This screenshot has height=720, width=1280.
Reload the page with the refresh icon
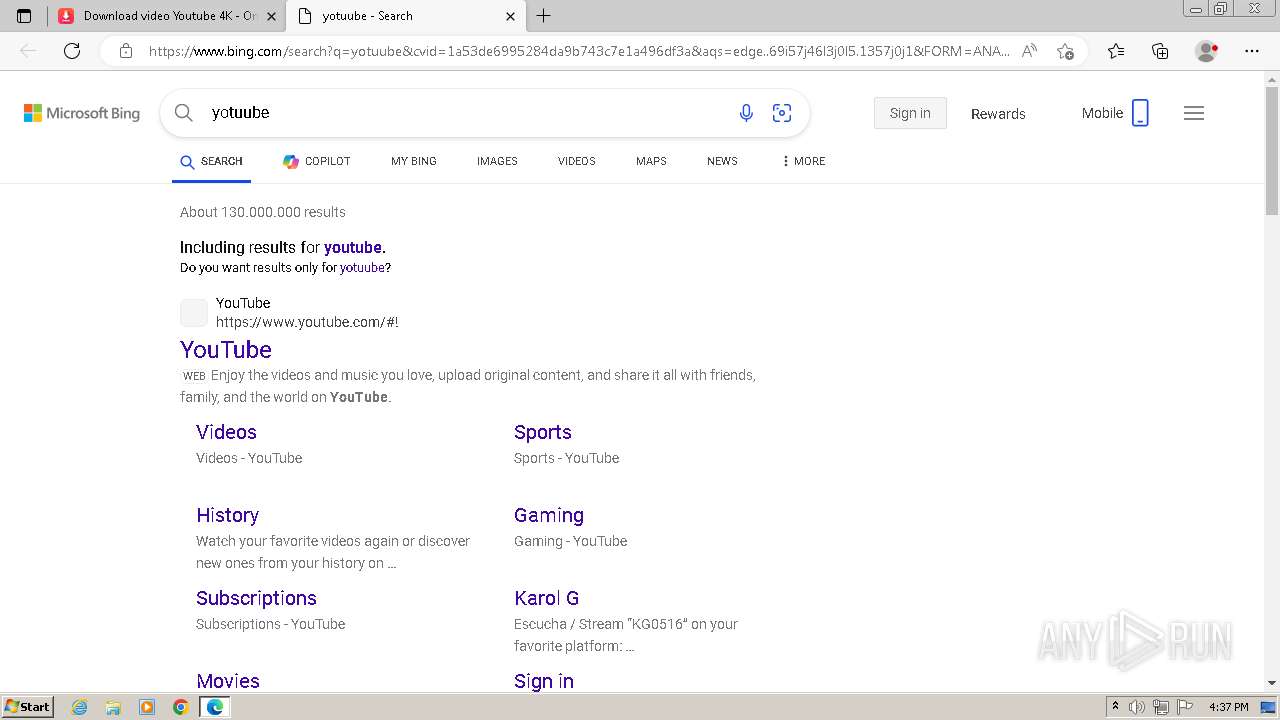tap(72, 51)
